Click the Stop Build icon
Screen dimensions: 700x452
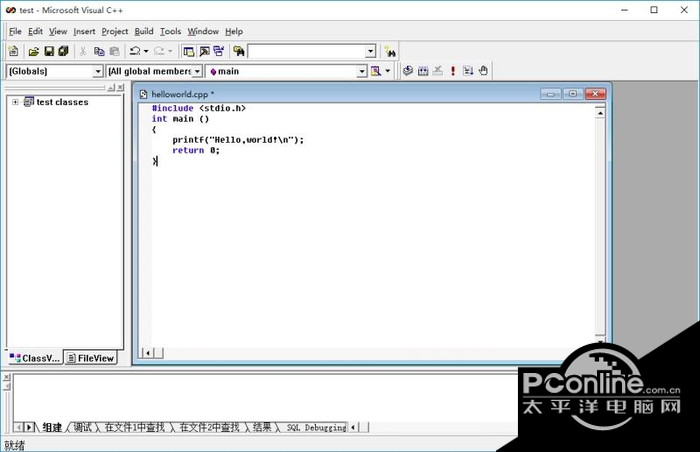[438, 71]
